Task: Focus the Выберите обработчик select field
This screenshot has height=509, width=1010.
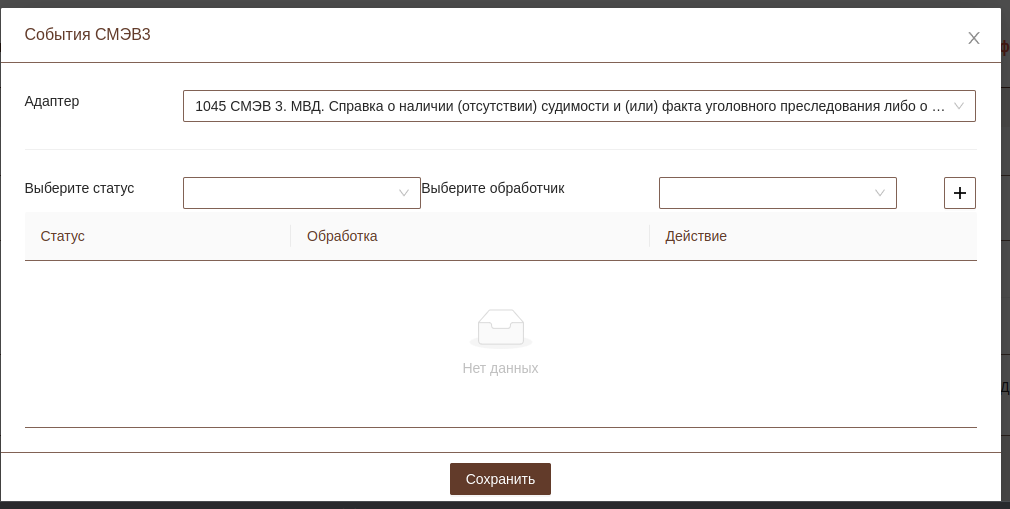Action: (765, 193)
